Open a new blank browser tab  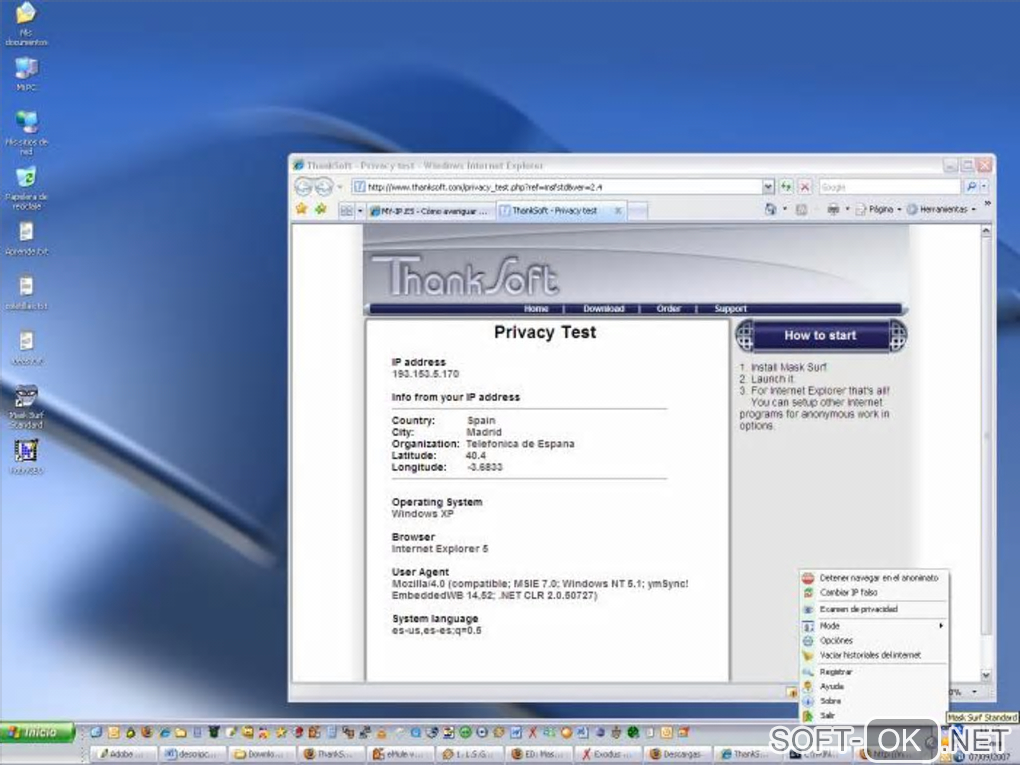pos(638,211)
